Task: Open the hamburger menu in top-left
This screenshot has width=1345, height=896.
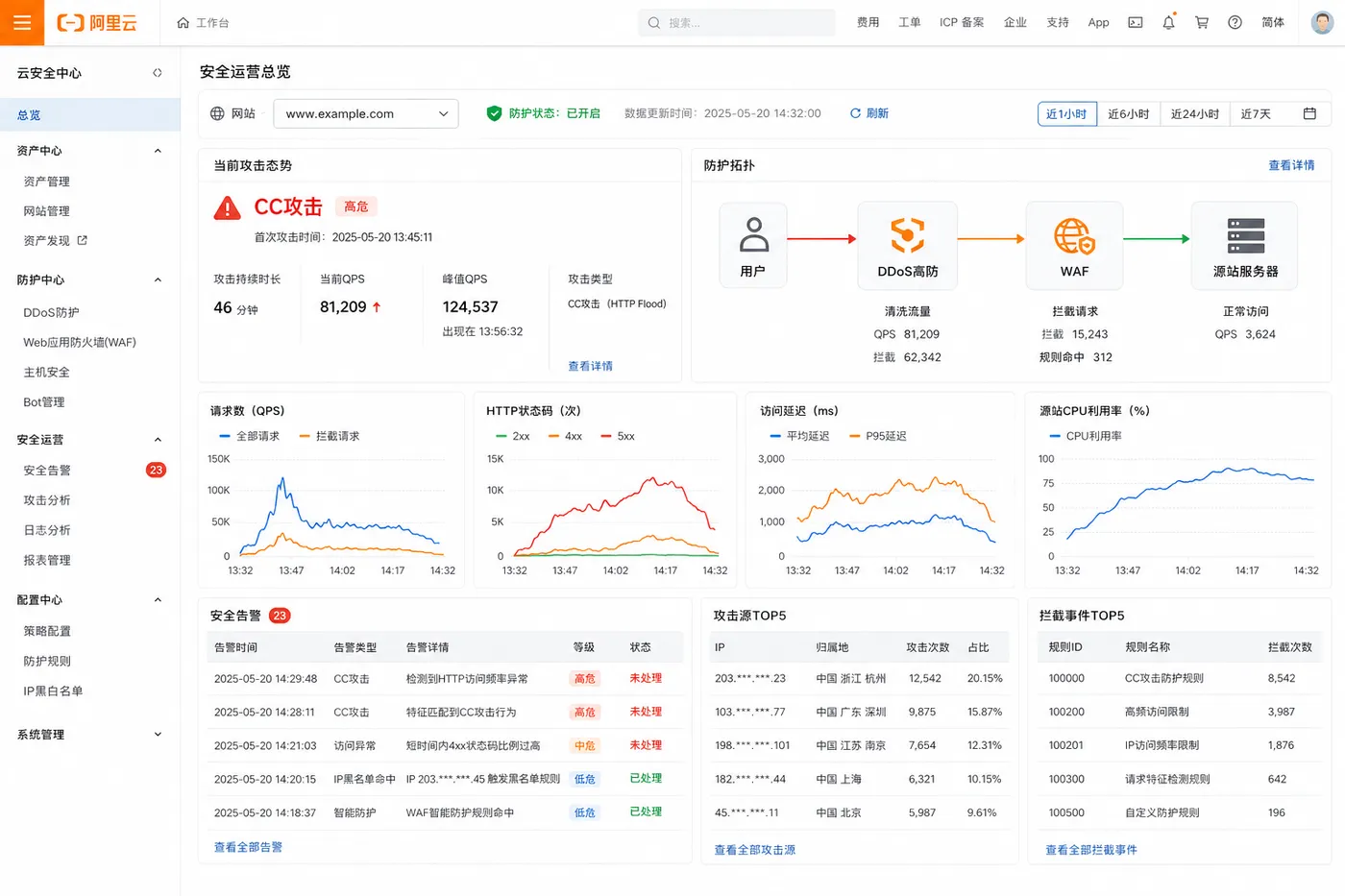Action: [22, 22]
